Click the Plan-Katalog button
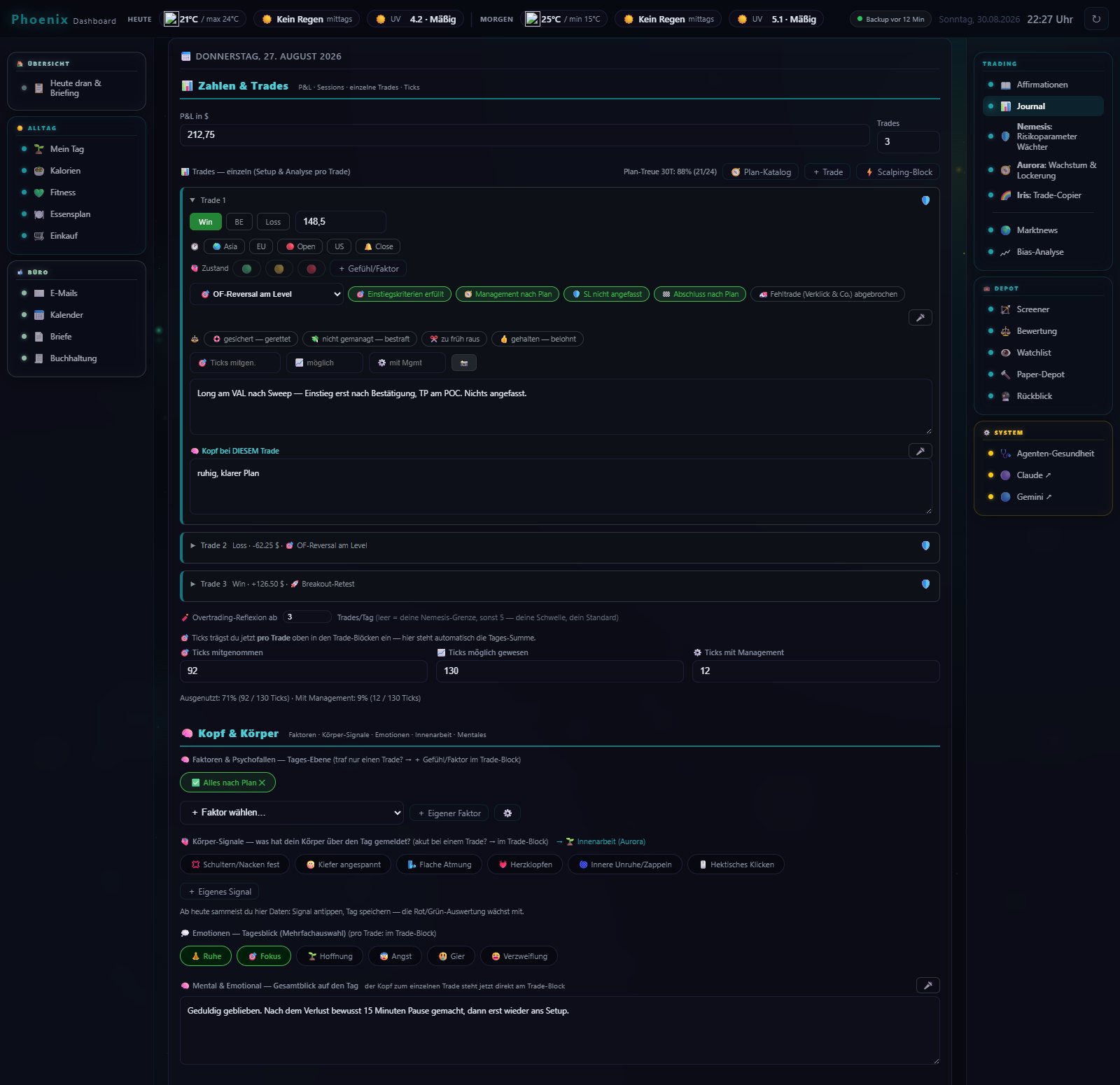 [x=760, y=172]
